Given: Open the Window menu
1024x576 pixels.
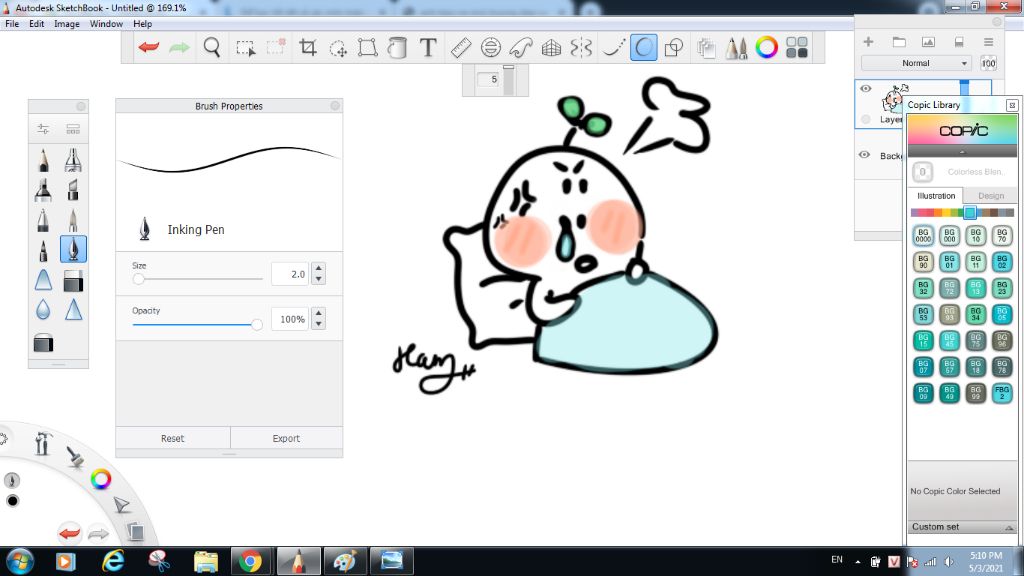Looking at the screenshot, I should pos(106,24).
